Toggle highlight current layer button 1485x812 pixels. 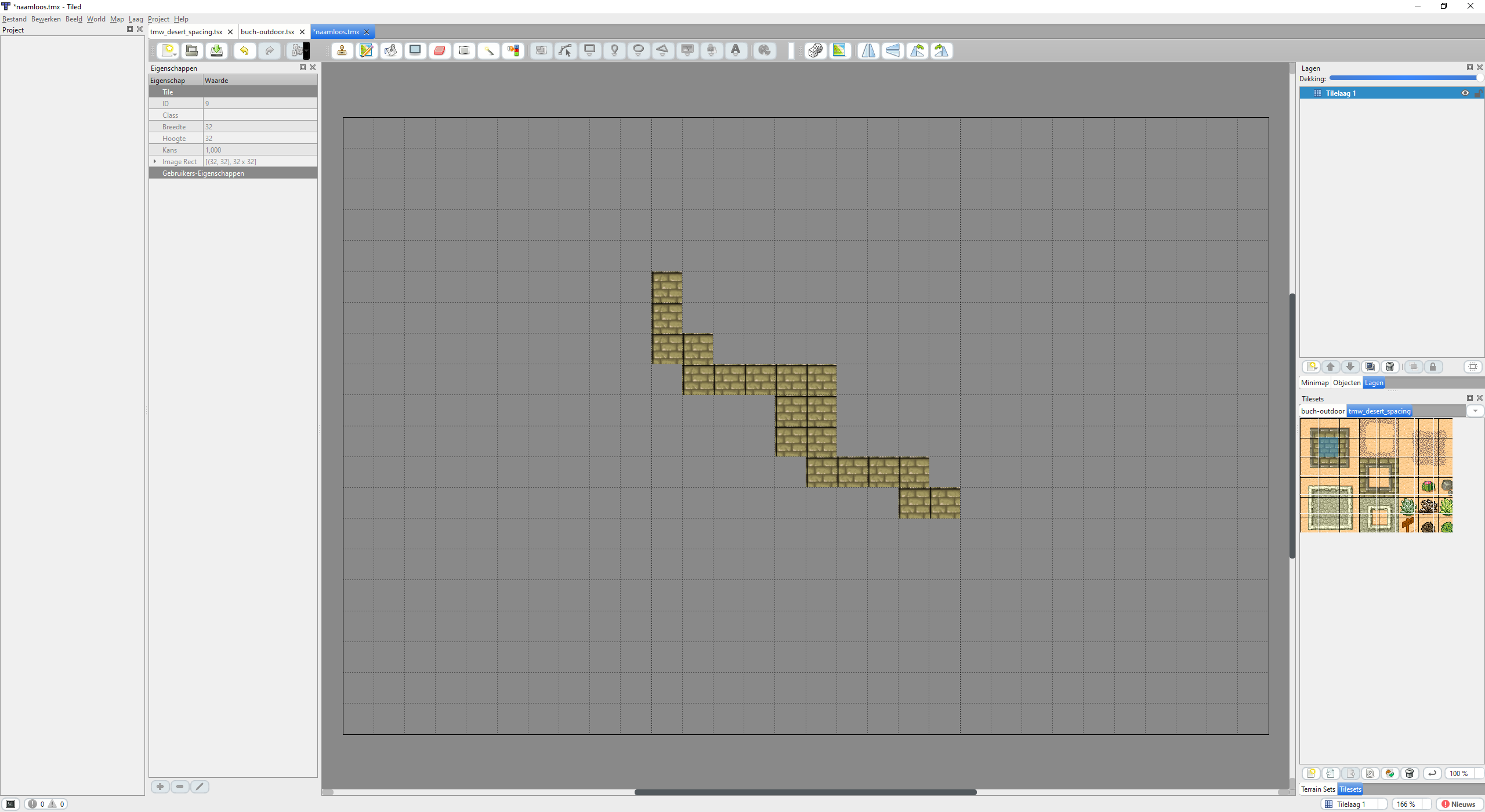pyautogui.click(x=1473, y=367)
